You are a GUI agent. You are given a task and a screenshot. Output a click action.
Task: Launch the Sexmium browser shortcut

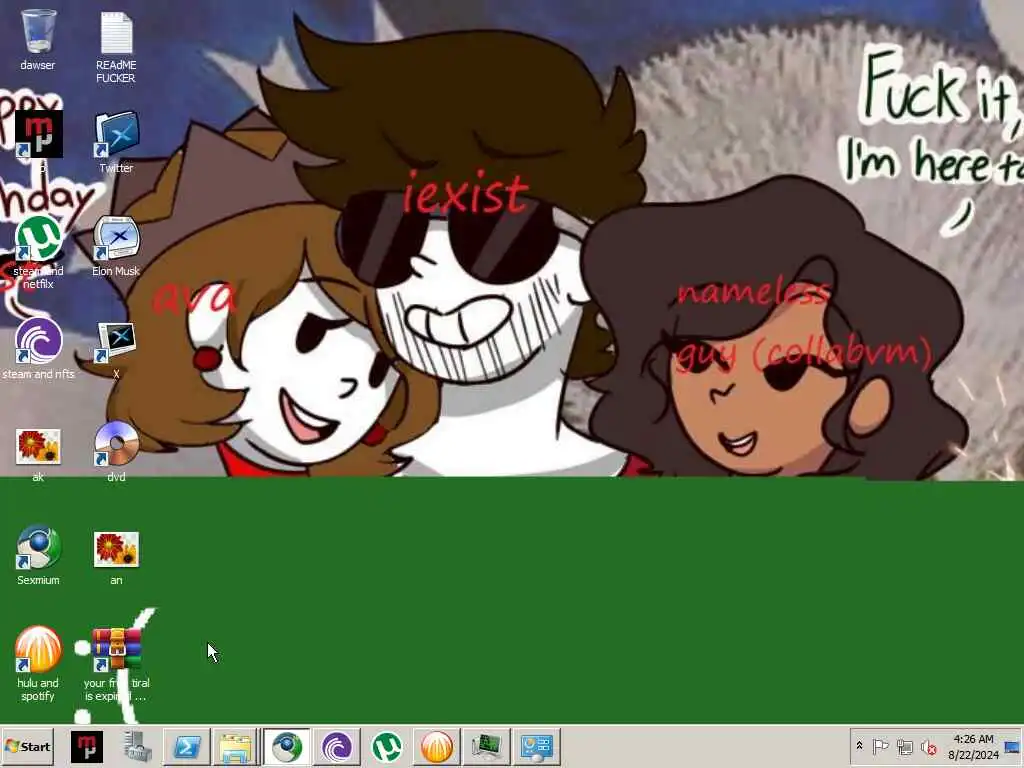pyautogui.click(x=39, y=554)
